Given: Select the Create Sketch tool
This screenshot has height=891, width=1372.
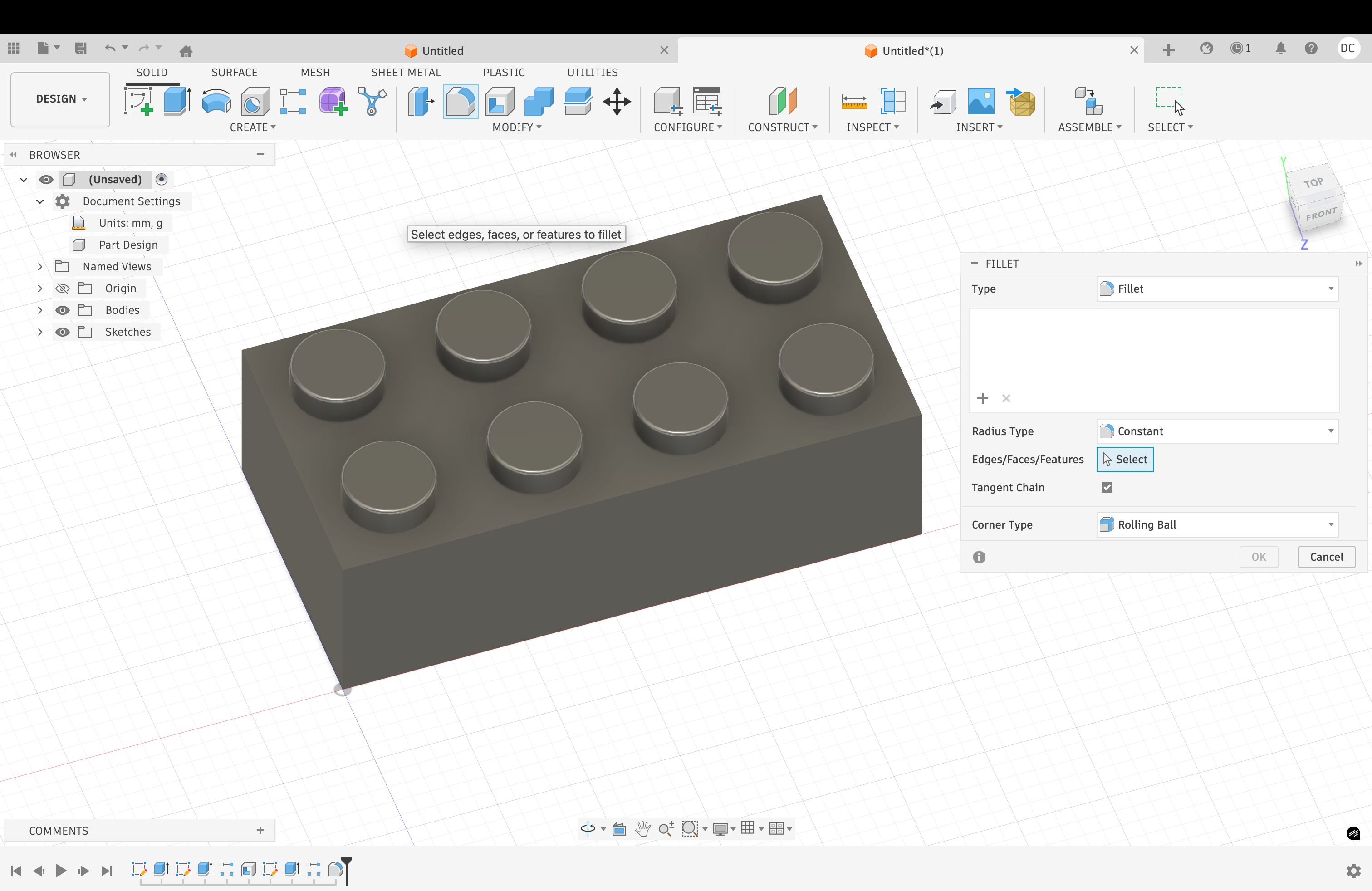Looking at the screenshot, I should 138,101.
